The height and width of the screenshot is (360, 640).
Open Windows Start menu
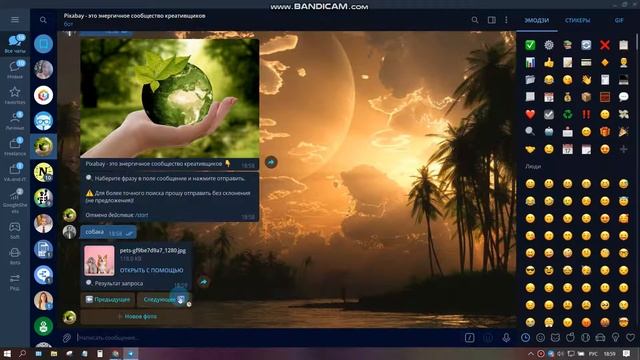(x=7, y=353)
